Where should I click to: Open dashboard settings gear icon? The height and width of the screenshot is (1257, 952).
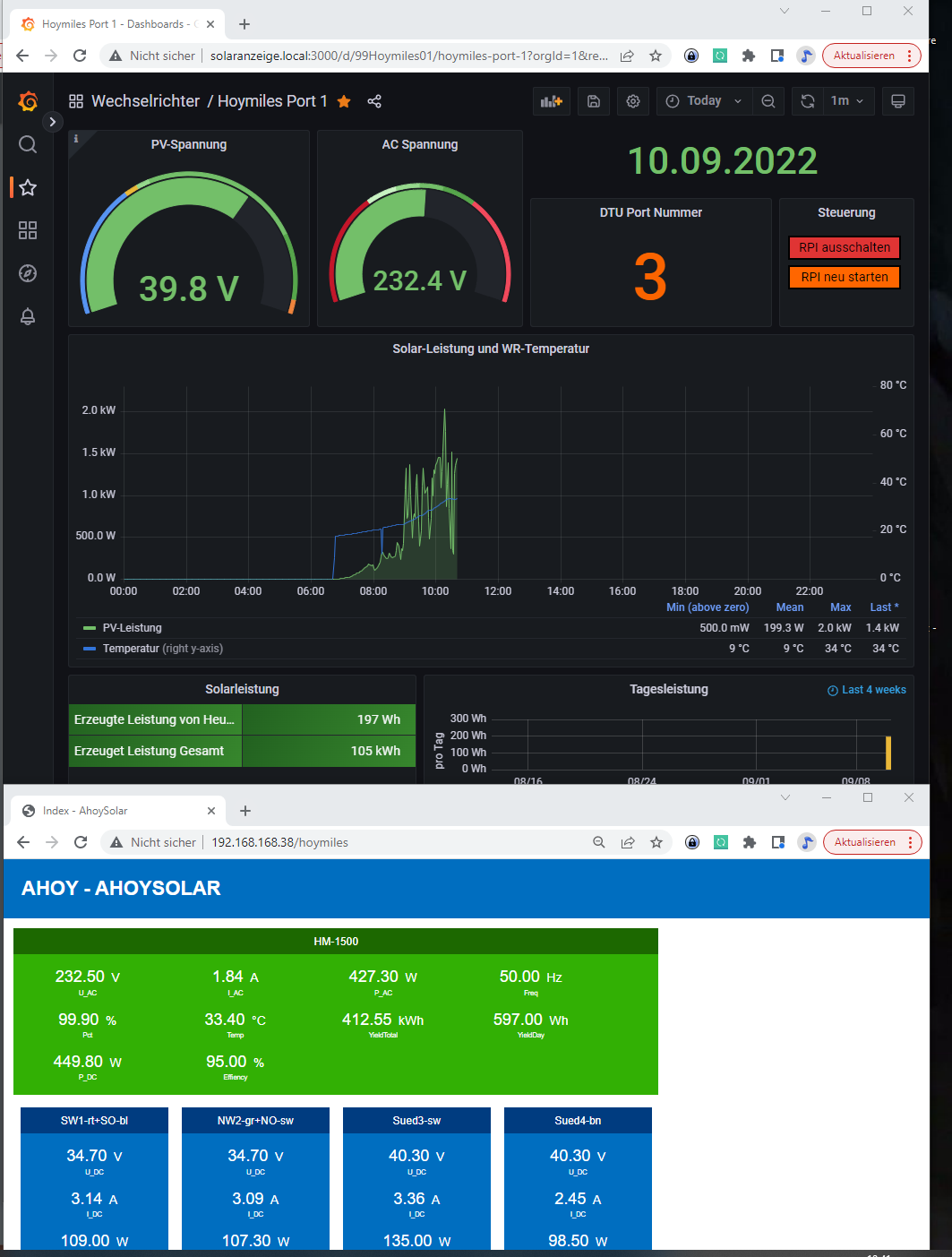pyautogui.click(x=633, y=101)
